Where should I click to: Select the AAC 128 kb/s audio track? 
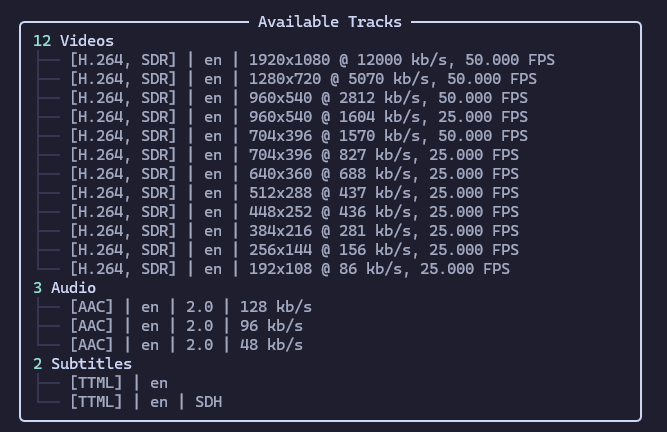[190, 307]
